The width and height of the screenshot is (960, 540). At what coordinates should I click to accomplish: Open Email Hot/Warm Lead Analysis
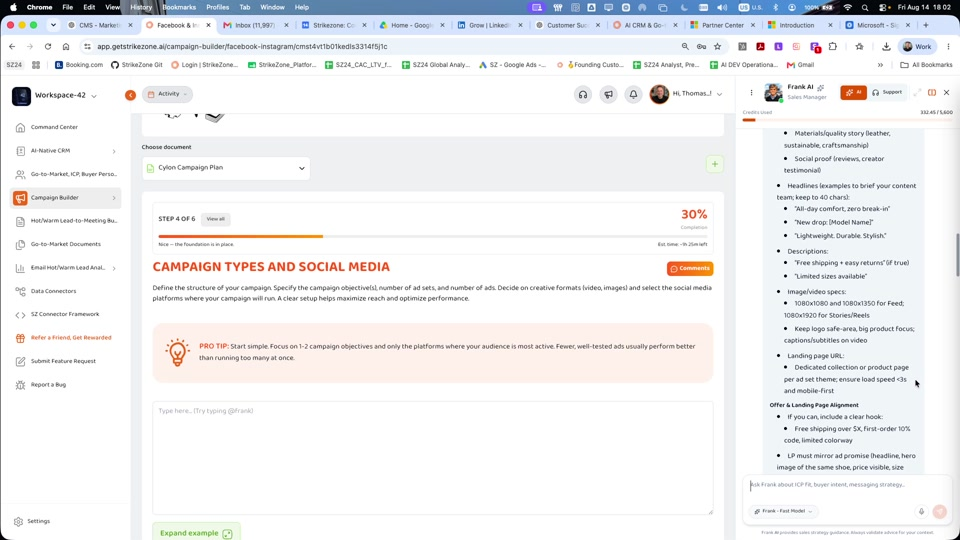(x=66, y=268)
